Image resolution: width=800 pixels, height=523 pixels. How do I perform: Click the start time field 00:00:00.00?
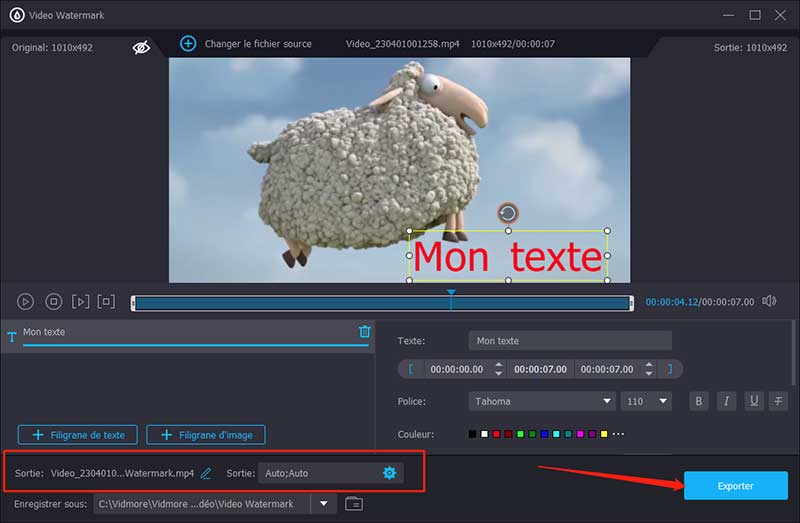457,369
